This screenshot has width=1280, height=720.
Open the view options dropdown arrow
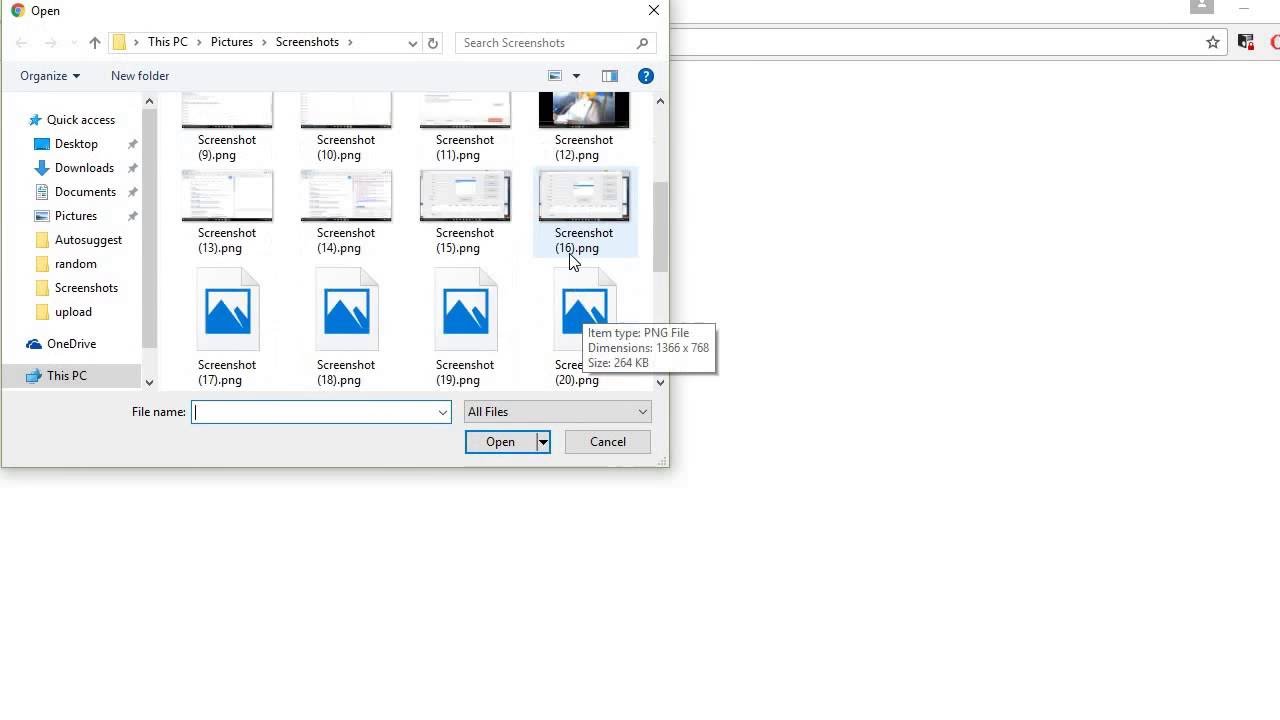tap(576, 76)
